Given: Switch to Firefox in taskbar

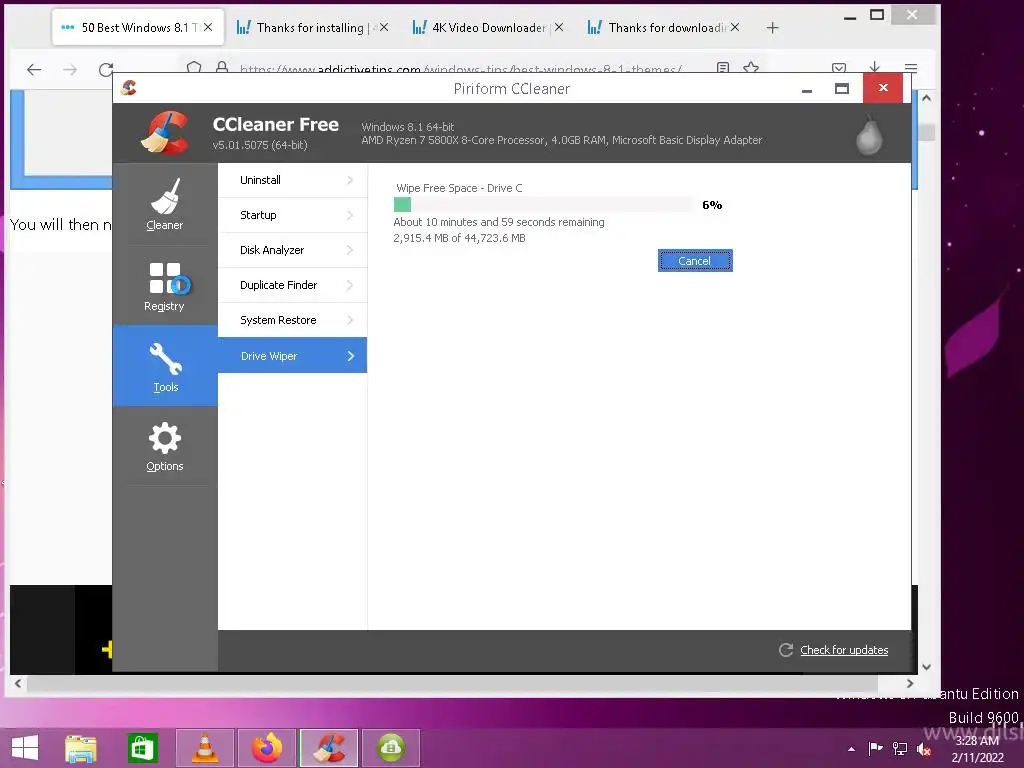Looking at the screenshot, I should point(267,748).
